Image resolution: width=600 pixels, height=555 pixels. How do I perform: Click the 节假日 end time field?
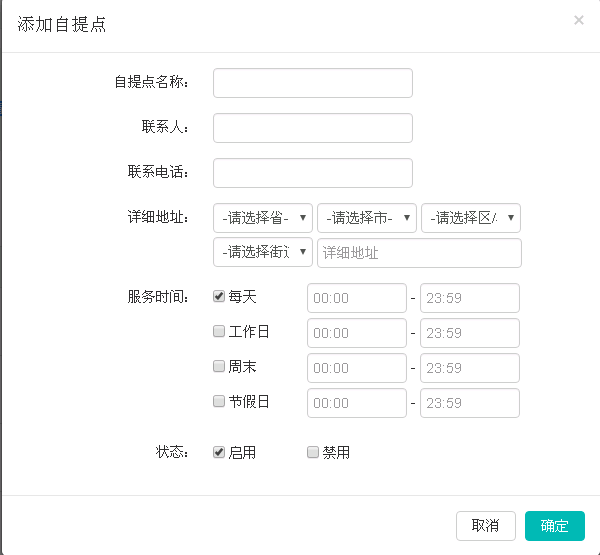[x=469, y=403]
